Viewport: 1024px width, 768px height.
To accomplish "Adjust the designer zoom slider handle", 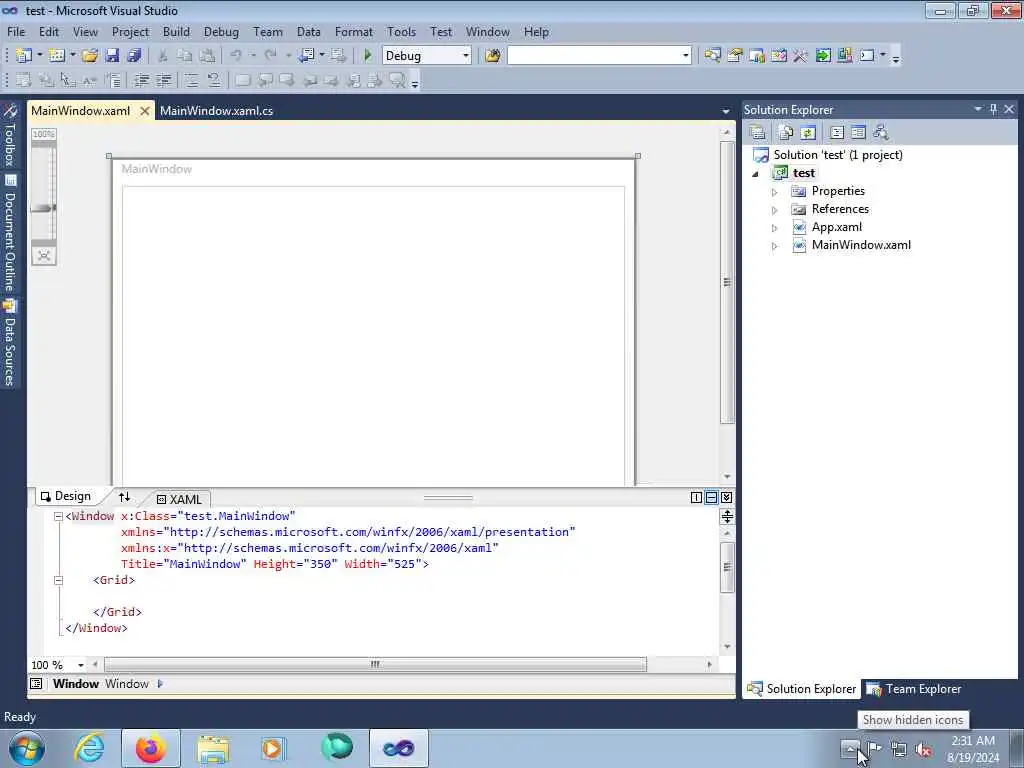I will (44, 208).
